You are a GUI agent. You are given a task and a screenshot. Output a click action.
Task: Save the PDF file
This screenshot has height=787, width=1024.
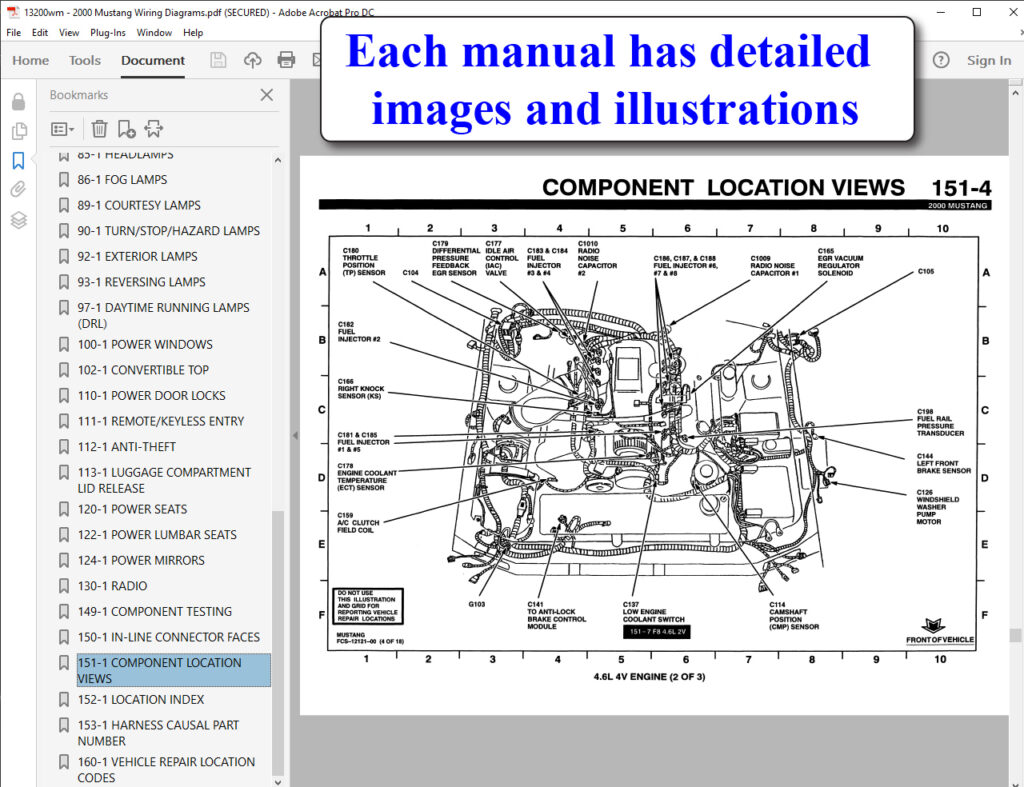point(218,60)
